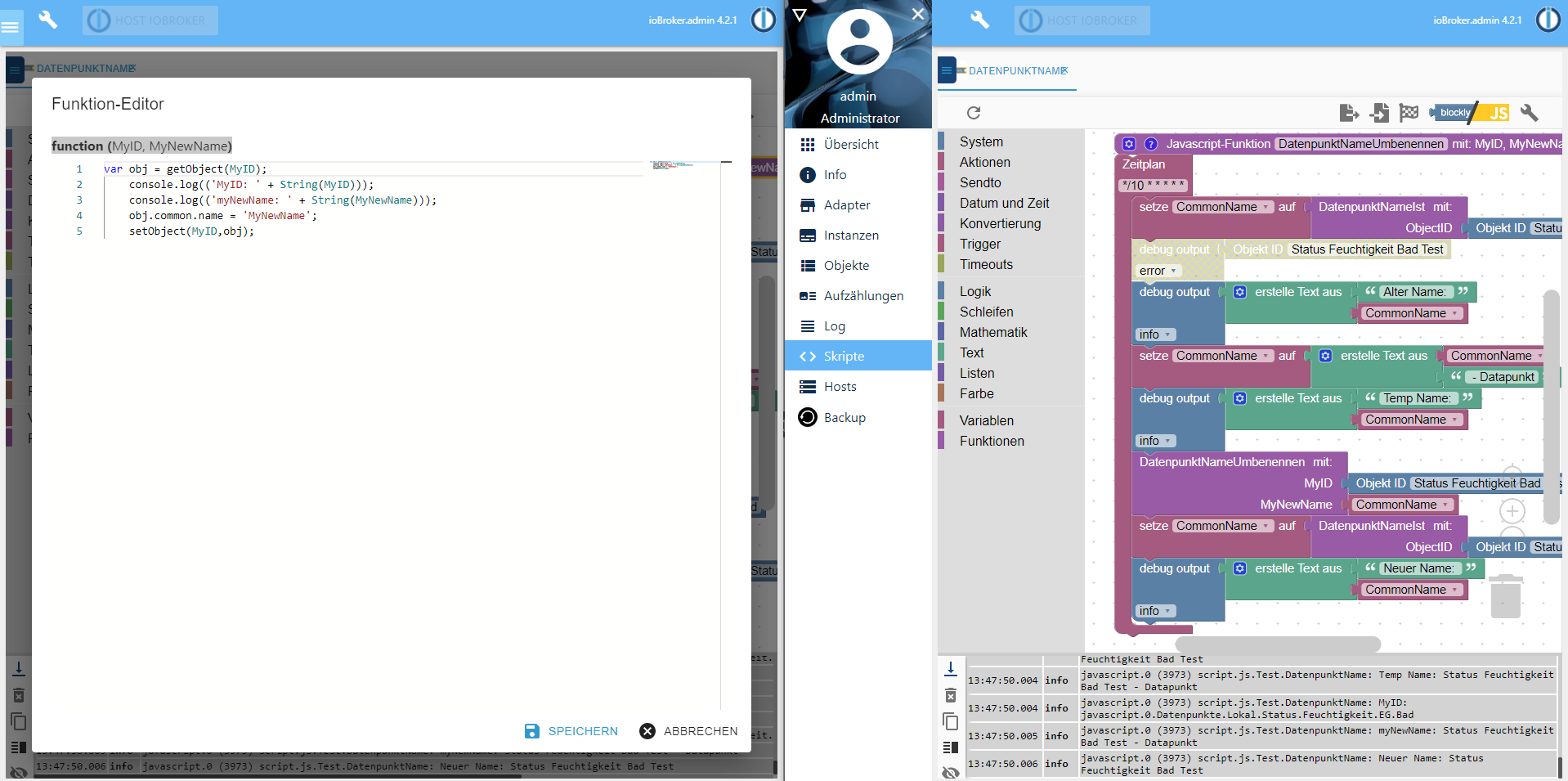The width and height of the screenshot is (1568, 781).
Task: Open the gear on the Alter Name text block
Action: click(x=1240, y=292)
